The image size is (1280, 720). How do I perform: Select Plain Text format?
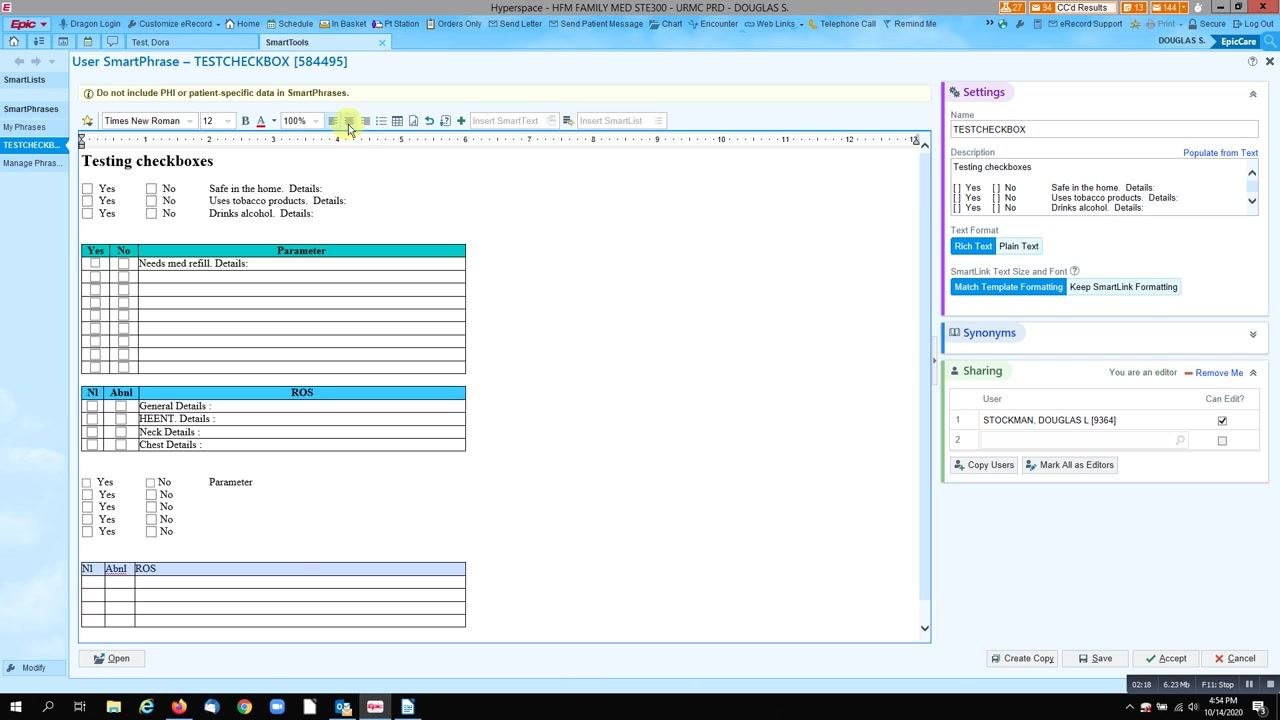pyautogui.click(x=1019, y=246)
